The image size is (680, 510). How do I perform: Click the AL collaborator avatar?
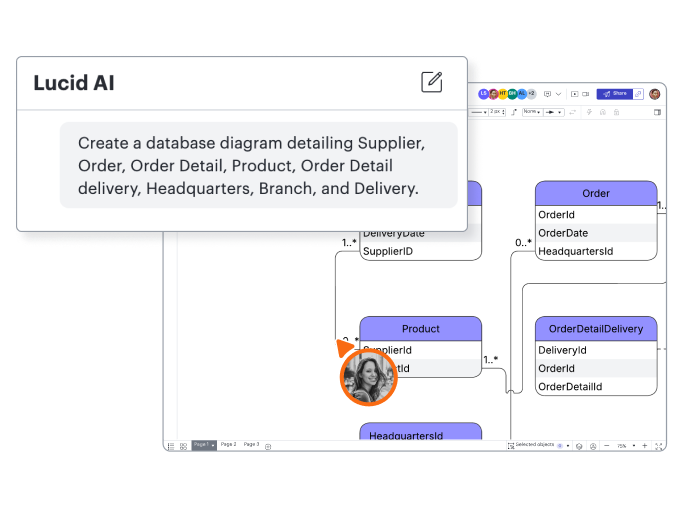tap(522, 94)
